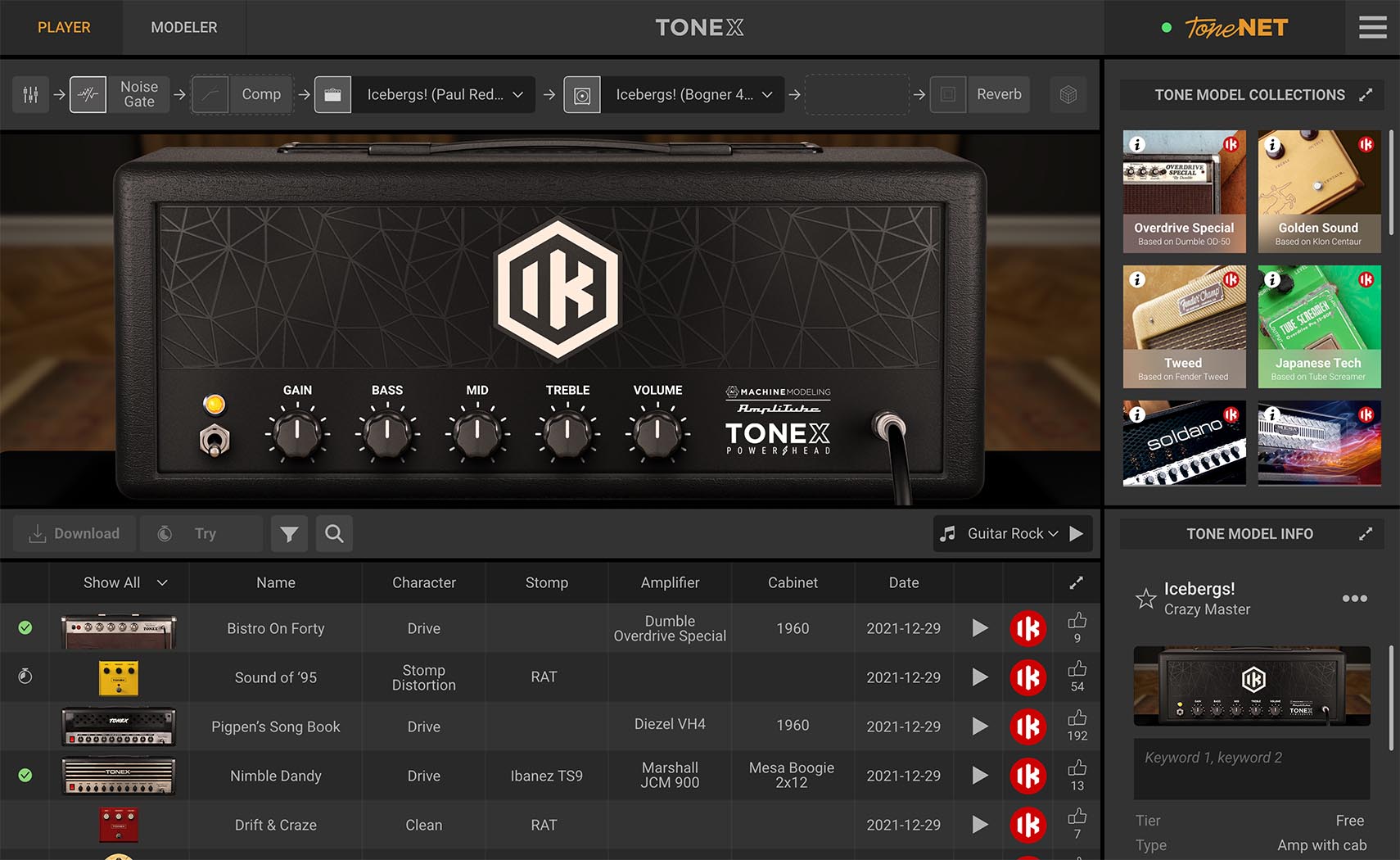Flip the amp power toggle switch
This screenshot has height=860, width=1400.
[215, 441]
